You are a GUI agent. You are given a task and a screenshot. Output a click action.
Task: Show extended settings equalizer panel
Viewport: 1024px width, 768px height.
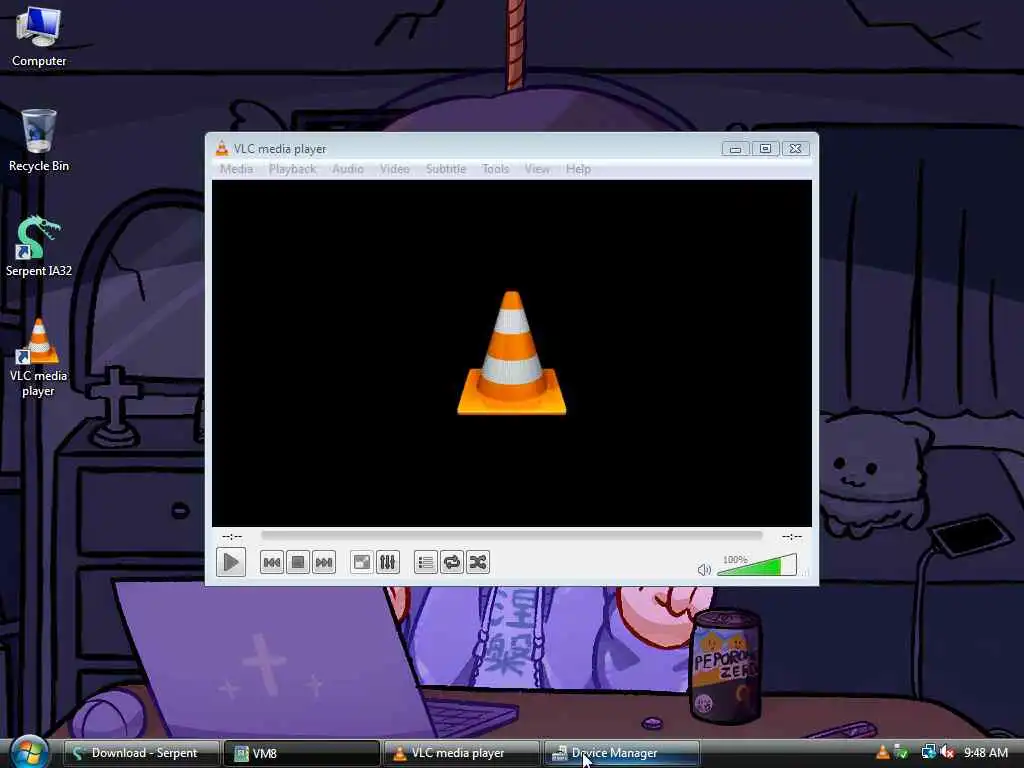click(388, 562)
